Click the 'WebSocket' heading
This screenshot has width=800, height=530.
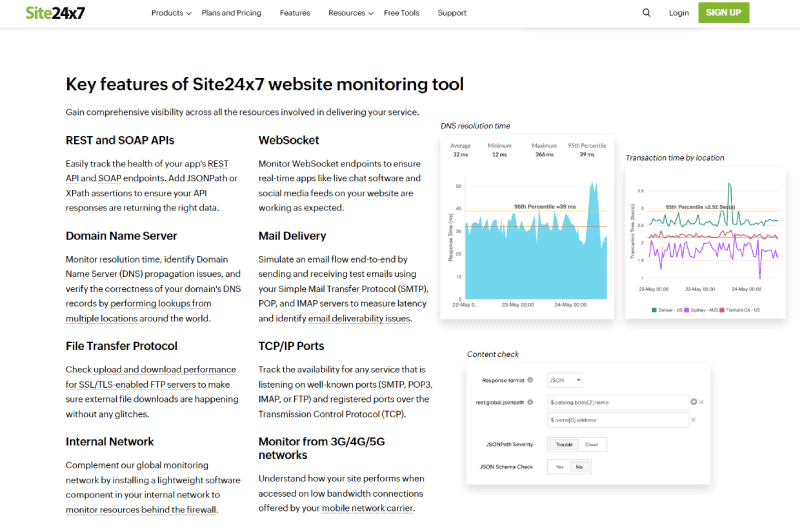coord(288,140)
